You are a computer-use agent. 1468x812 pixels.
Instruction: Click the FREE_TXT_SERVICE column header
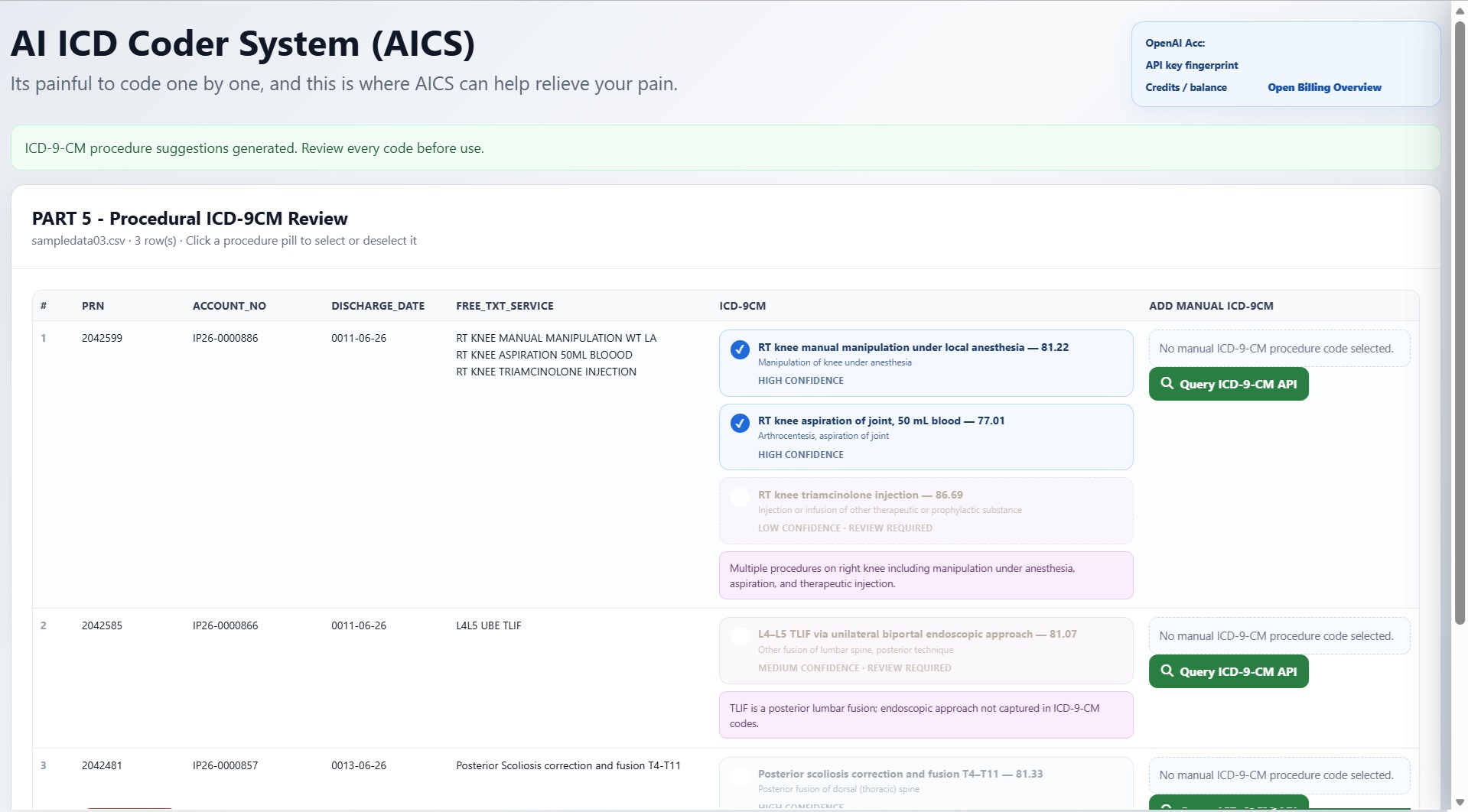coord(505,306)
